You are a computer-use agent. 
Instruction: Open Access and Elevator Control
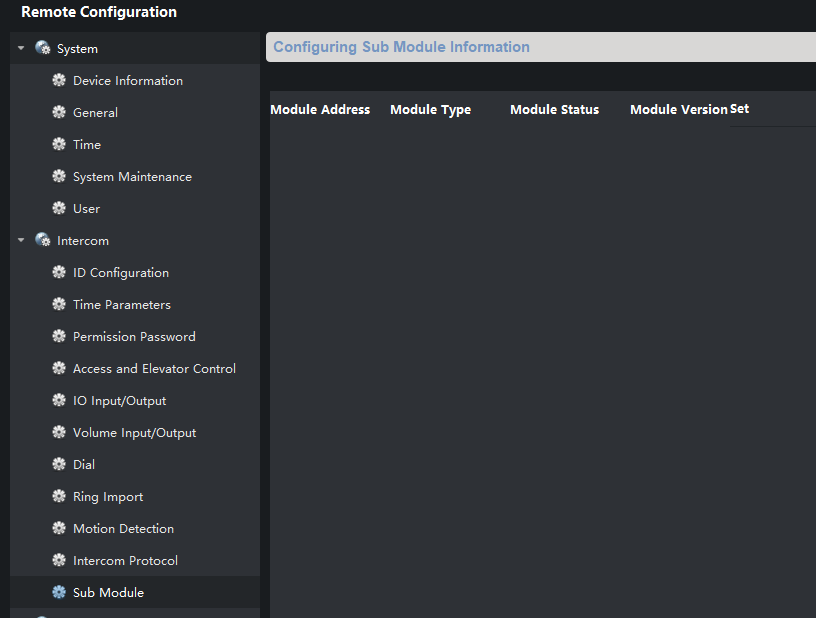(154, 369)
